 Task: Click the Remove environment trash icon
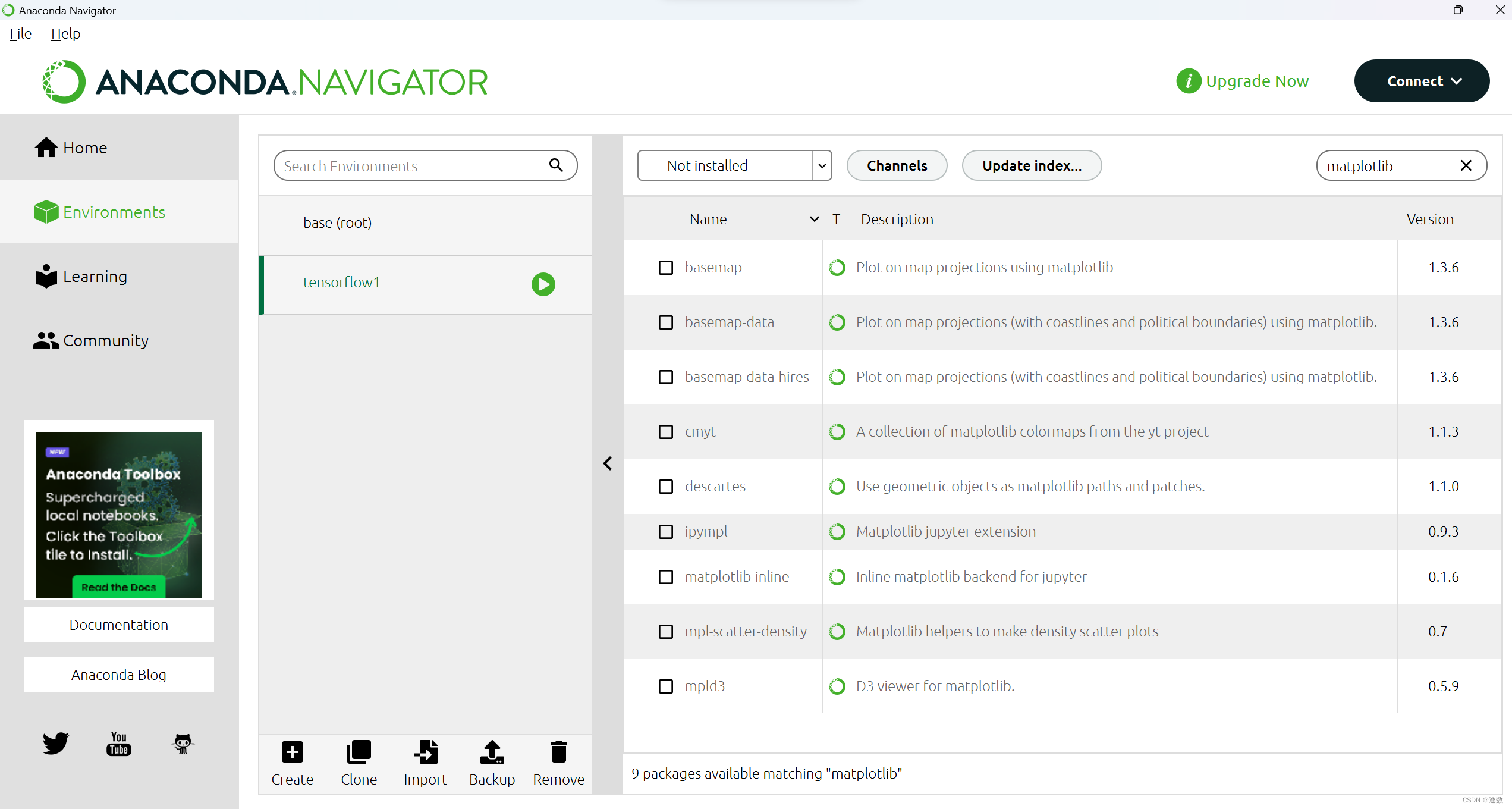tap(558, 752)
